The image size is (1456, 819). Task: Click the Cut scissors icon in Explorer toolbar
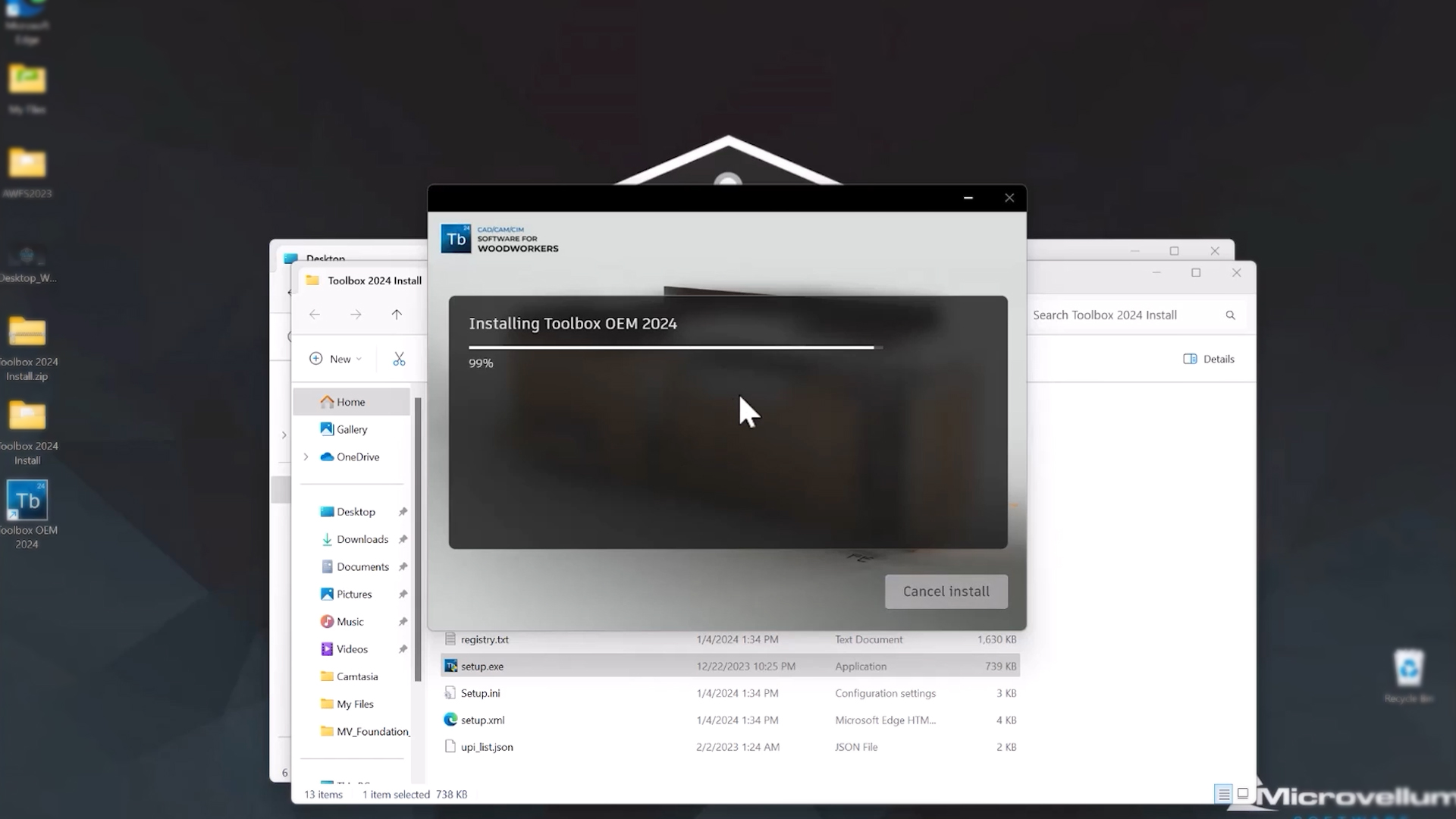pos(399,359)
